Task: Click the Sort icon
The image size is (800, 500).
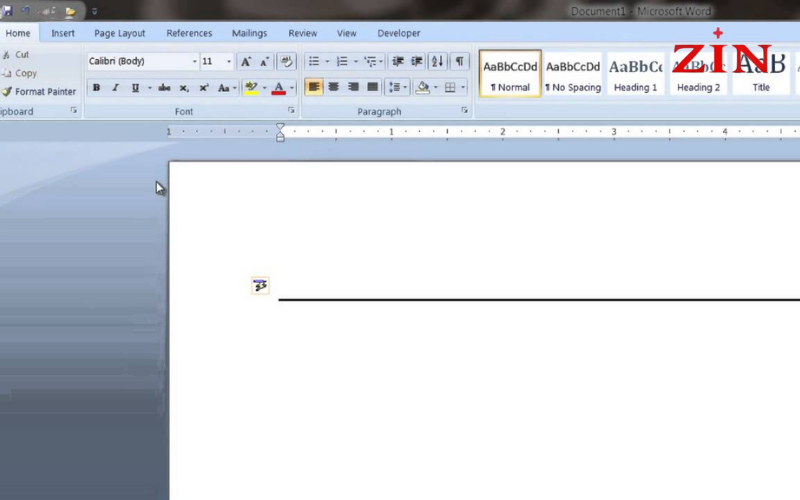Action: (x=438, y=62)
